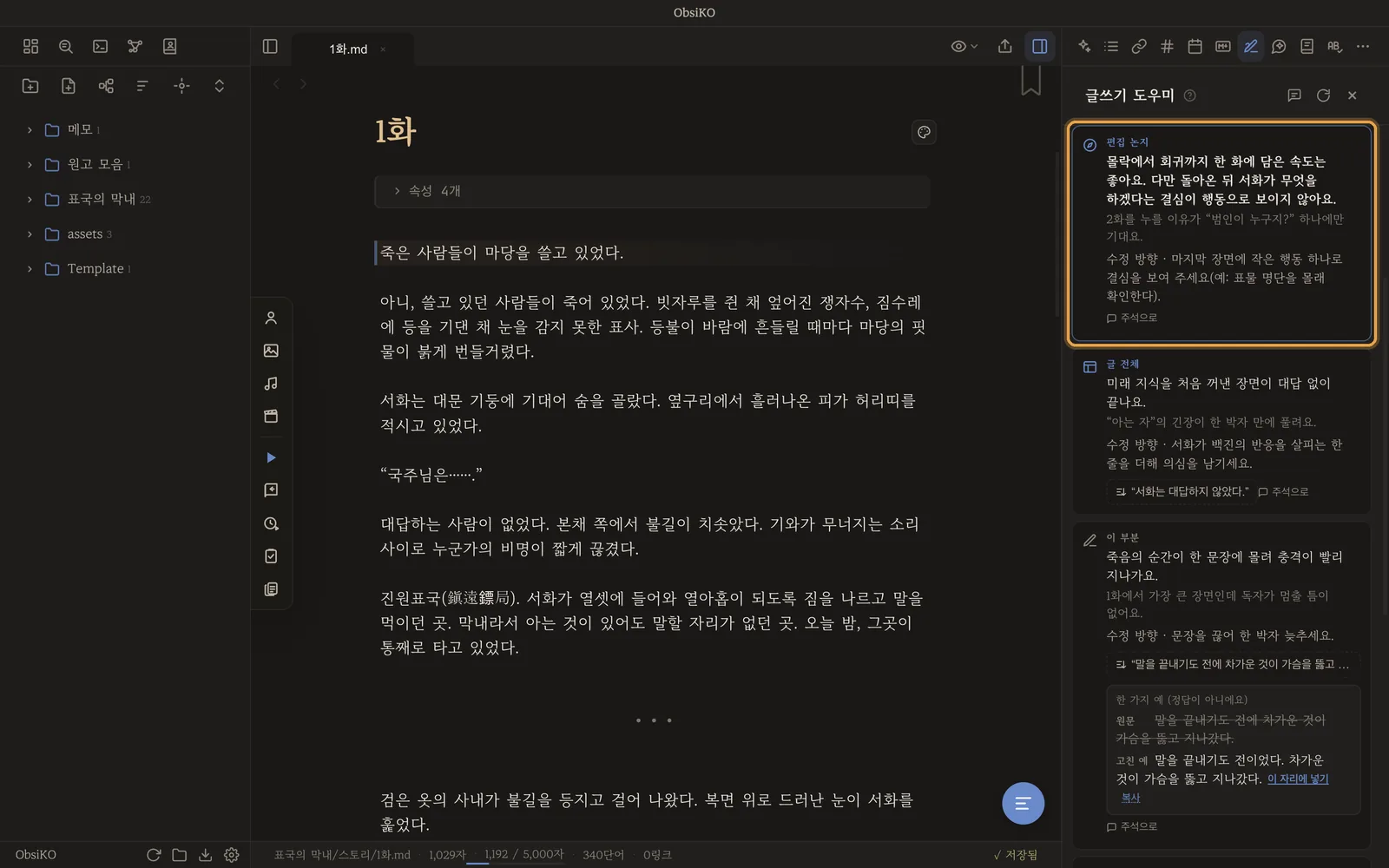Click the blue play button in vertical toolbar
This screenshot has width=1389, height=868.
271,457
